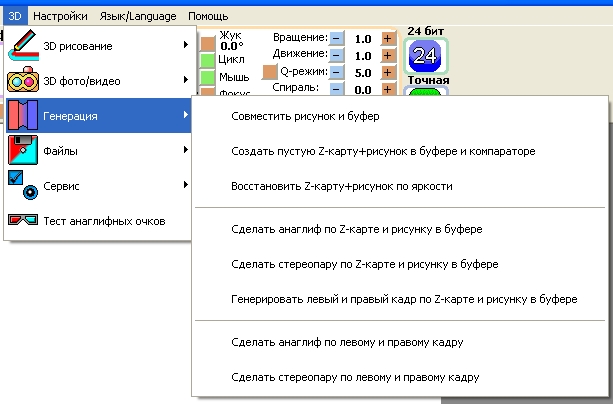The height and width of the screenshot is (404, 613).
Task: Open the Настройки menu
Action: [60, 16]
